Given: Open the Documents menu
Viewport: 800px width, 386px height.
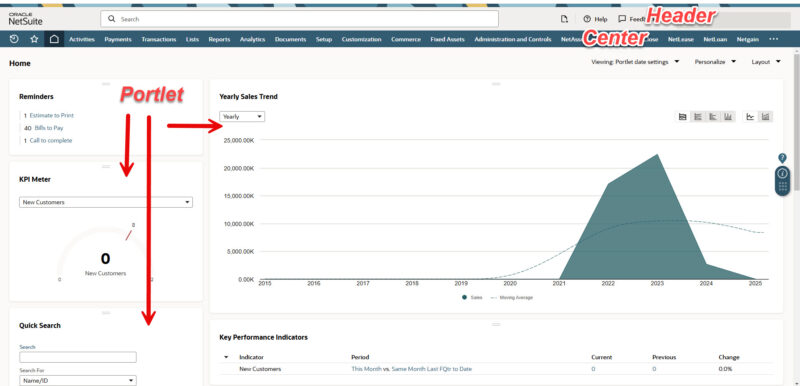Looking at the screenshot, I should [x=290, y=39].
